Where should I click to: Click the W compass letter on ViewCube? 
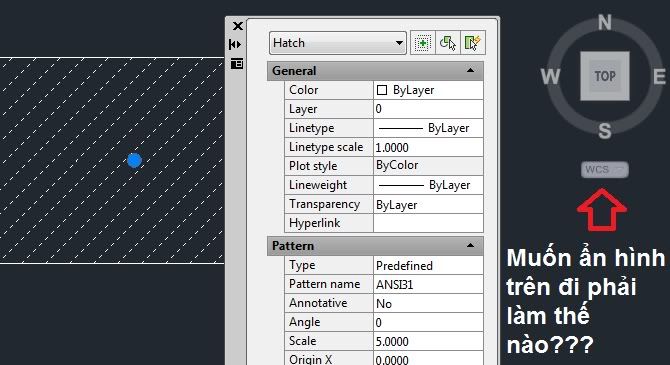pyautogui.click(x=550, y=77)
